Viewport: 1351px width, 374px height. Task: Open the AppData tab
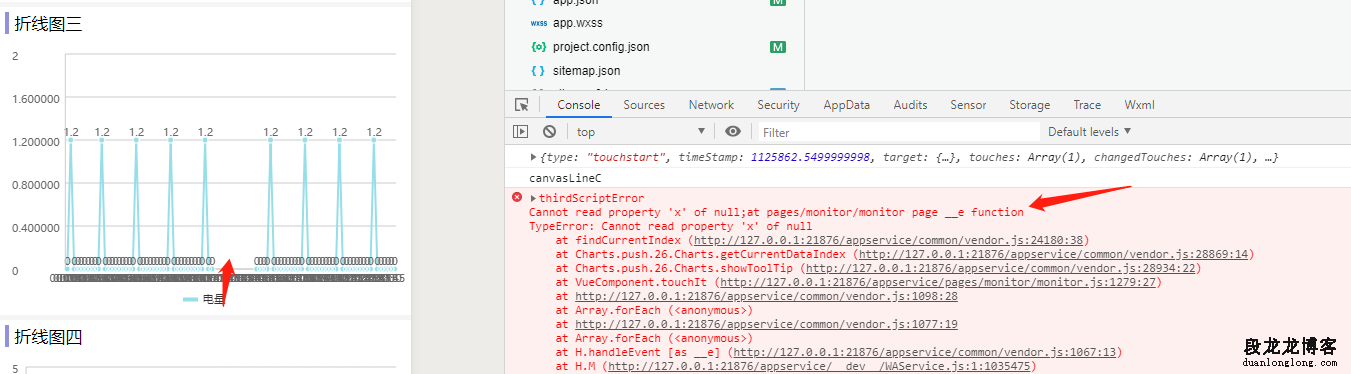pyautogui.click(x=847, y=105)
